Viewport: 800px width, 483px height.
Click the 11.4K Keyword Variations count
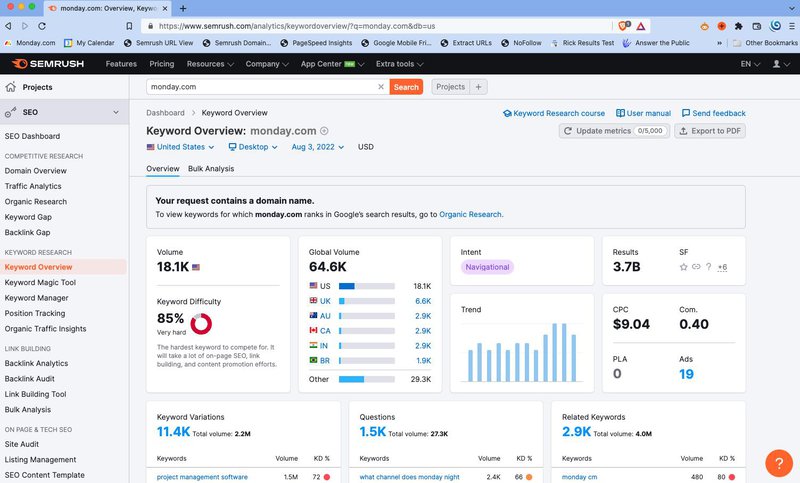click(173, 431)
